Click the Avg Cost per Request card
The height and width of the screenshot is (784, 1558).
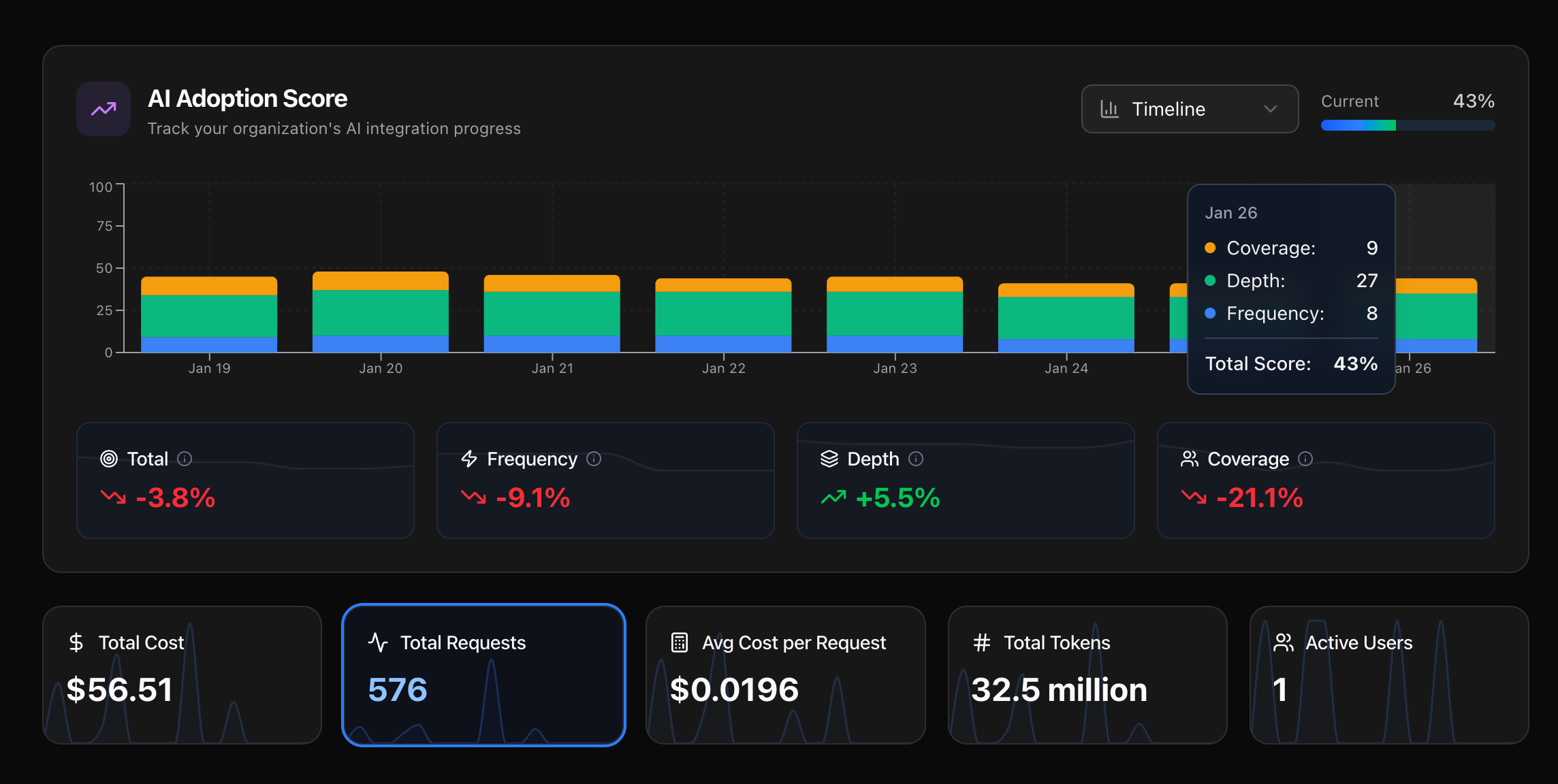point(785,674)
